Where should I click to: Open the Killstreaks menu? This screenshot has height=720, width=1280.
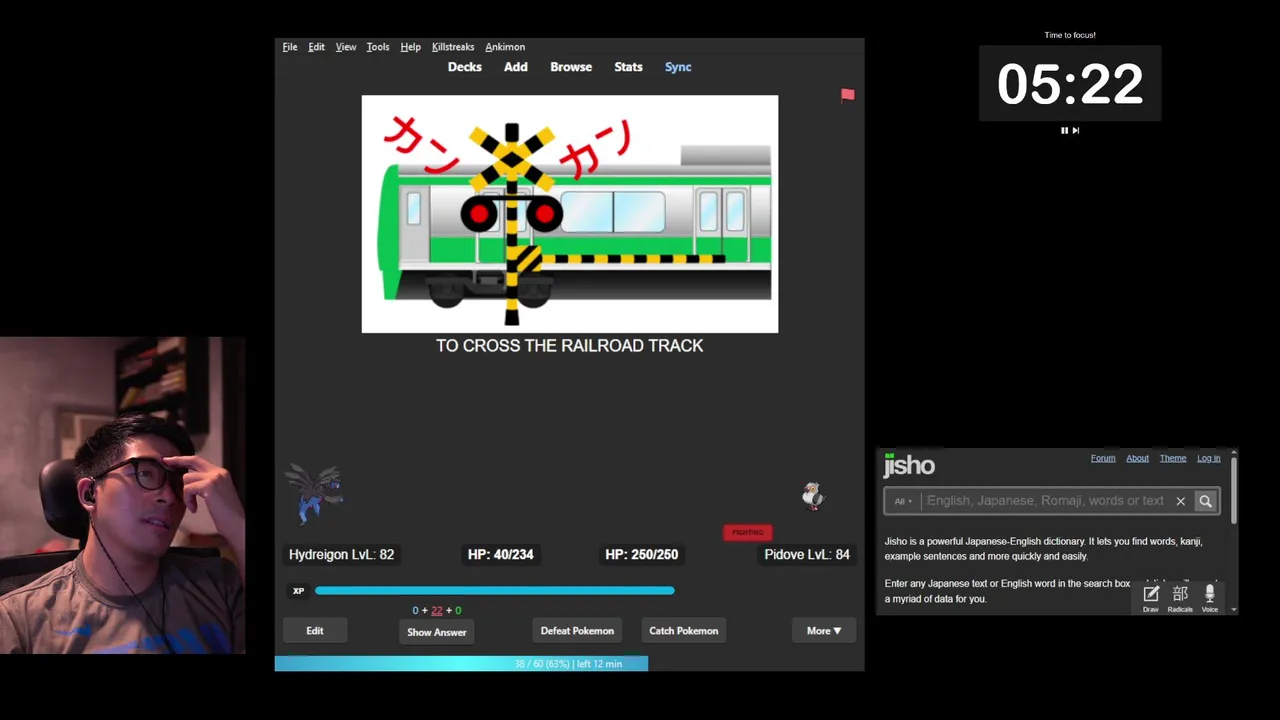[x=453, y=47]
